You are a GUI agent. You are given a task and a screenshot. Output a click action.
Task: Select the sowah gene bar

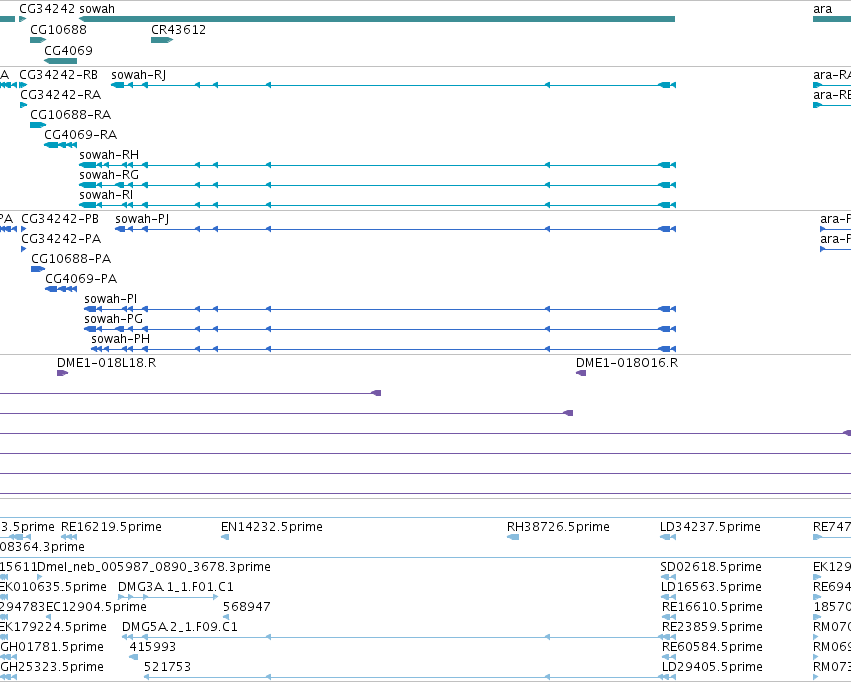377,19
